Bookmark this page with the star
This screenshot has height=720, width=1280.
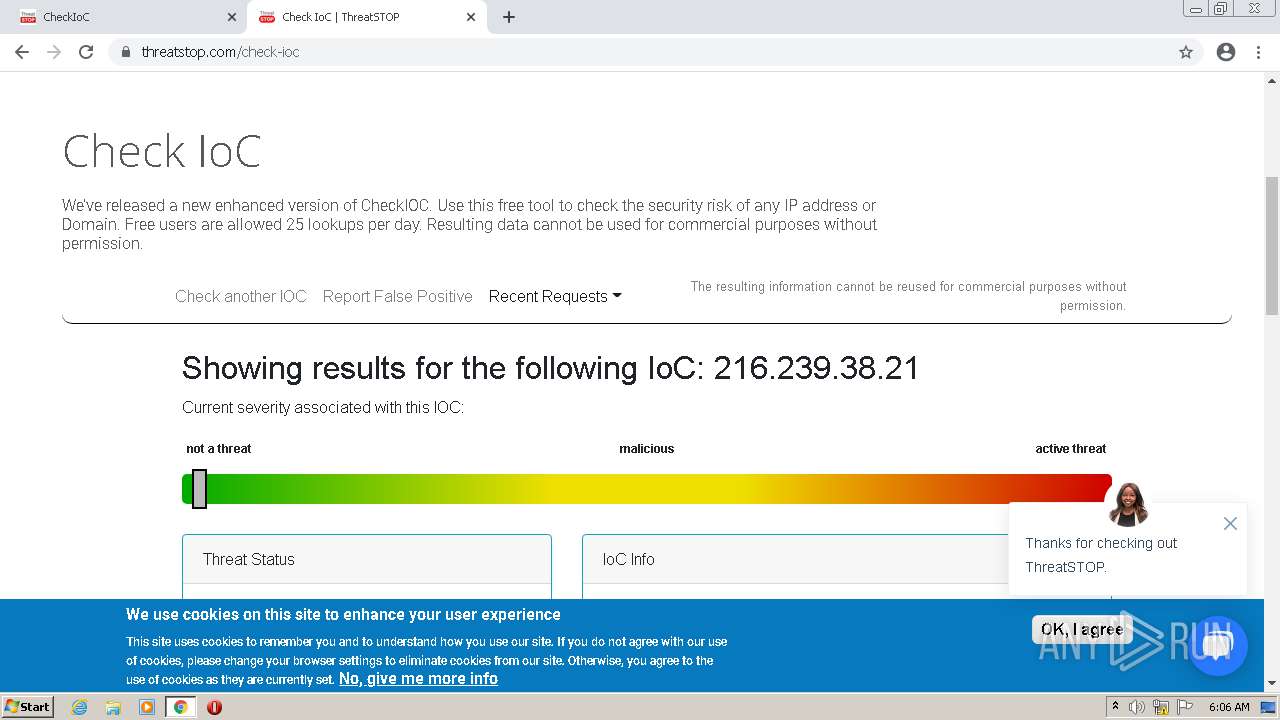[x=1186, y=52]
